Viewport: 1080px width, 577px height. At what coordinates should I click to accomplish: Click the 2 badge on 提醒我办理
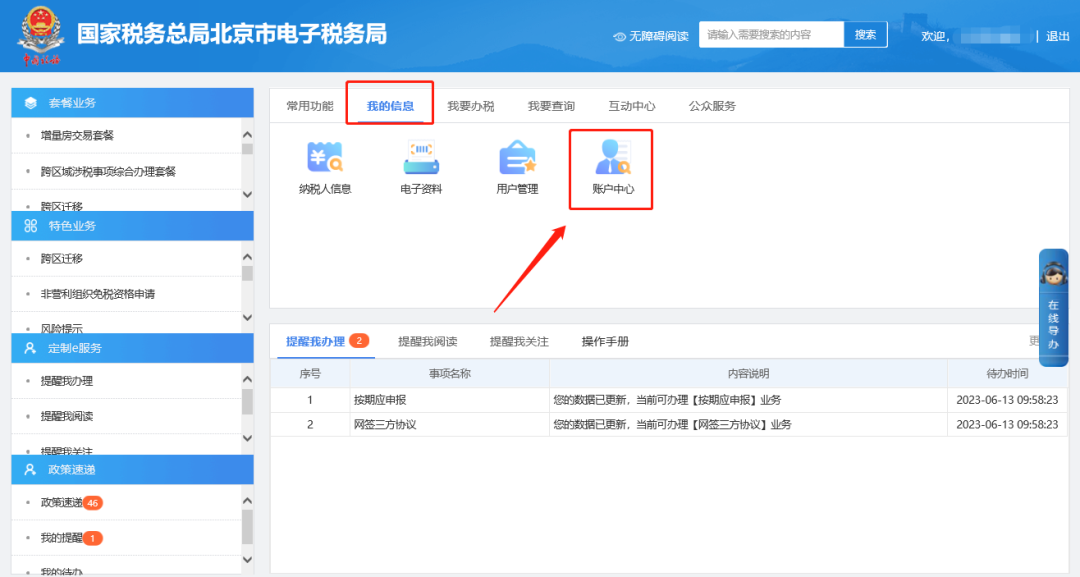359,341
